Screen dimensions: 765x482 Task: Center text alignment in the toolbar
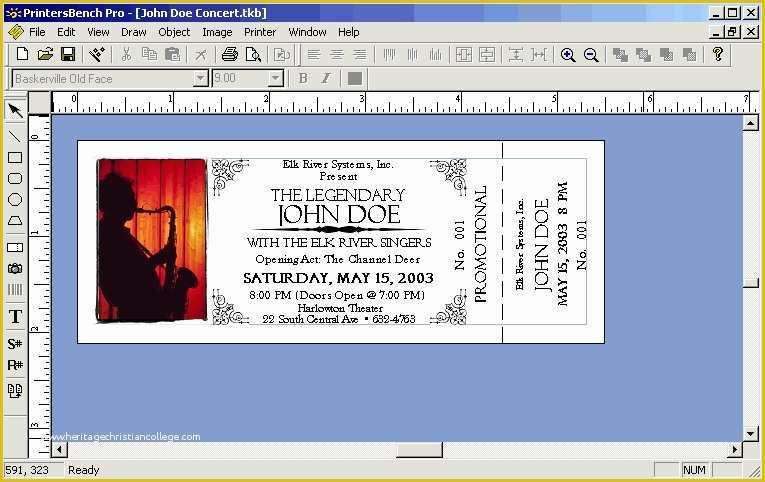click(x=337, y=54)
